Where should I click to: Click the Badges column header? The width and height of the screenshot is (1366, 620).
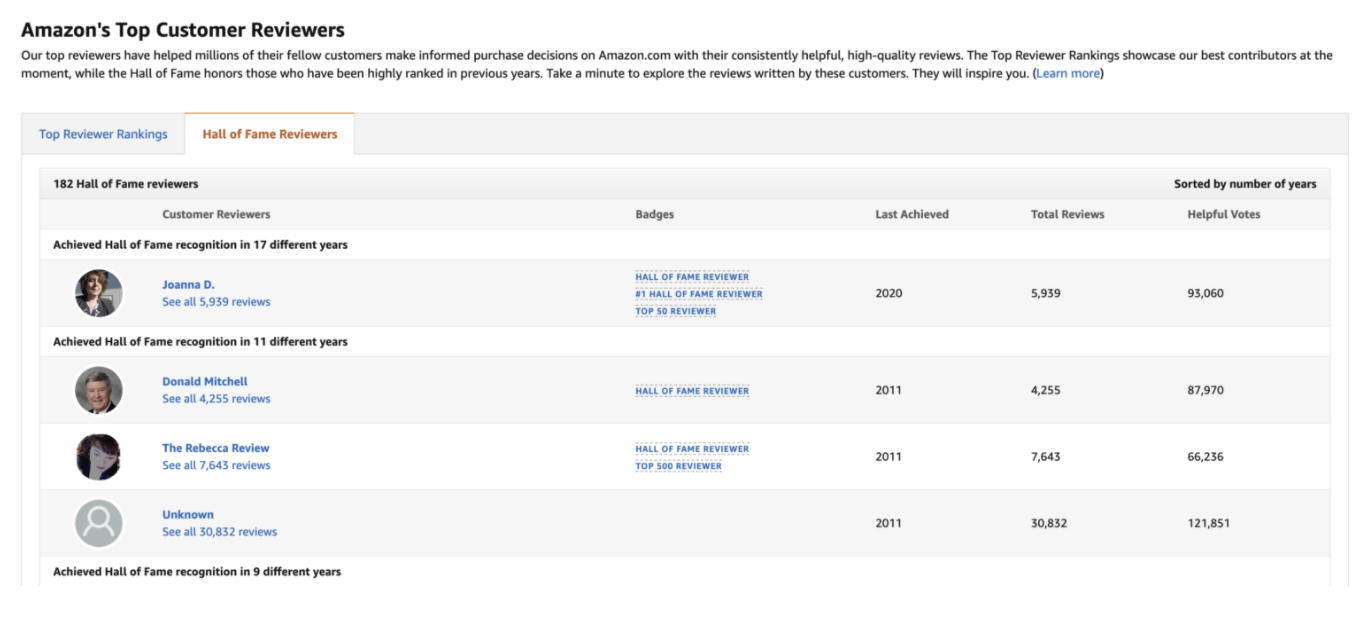pyautogui.click(x=655, y=214)
